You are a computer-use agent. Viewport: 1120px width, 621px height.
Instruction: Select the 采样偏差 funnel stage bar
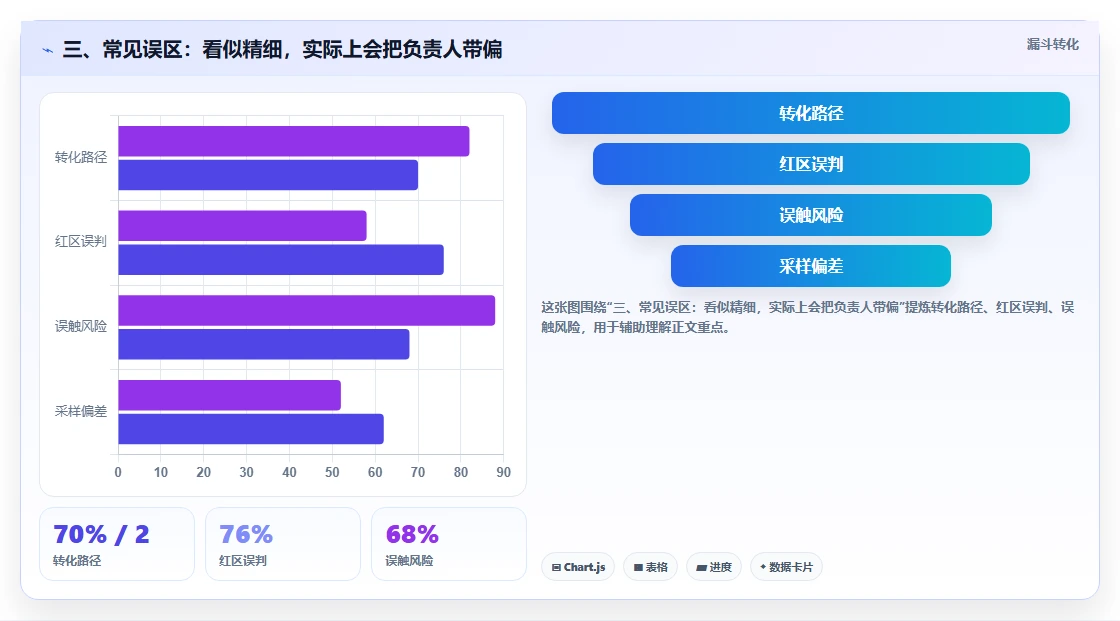[x=811, y=266]
